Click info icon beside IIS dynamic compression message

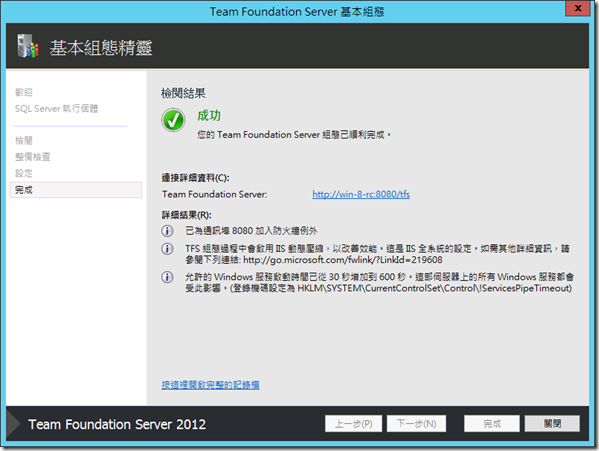[167, 249]
